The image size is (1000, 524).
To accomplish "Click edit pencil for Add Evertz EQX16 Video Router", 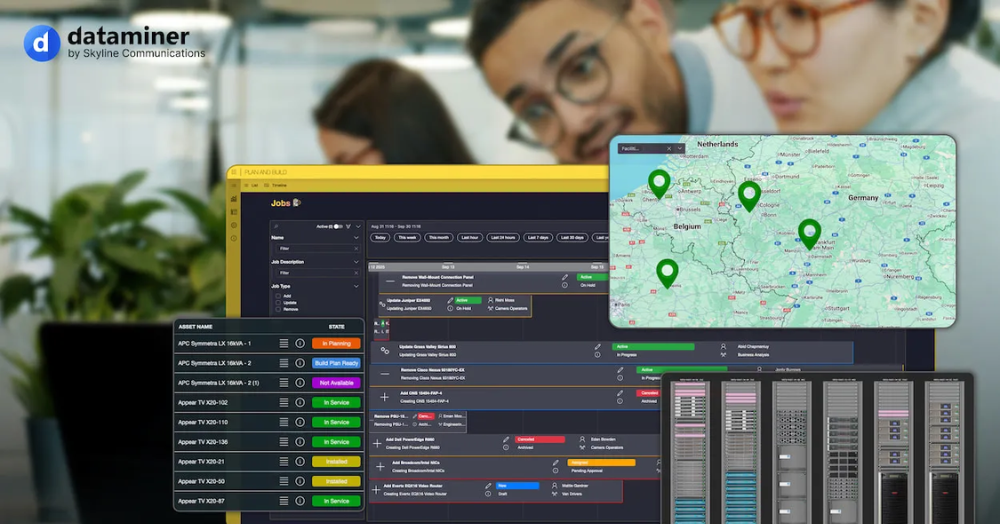I will (x=488, y=486).
